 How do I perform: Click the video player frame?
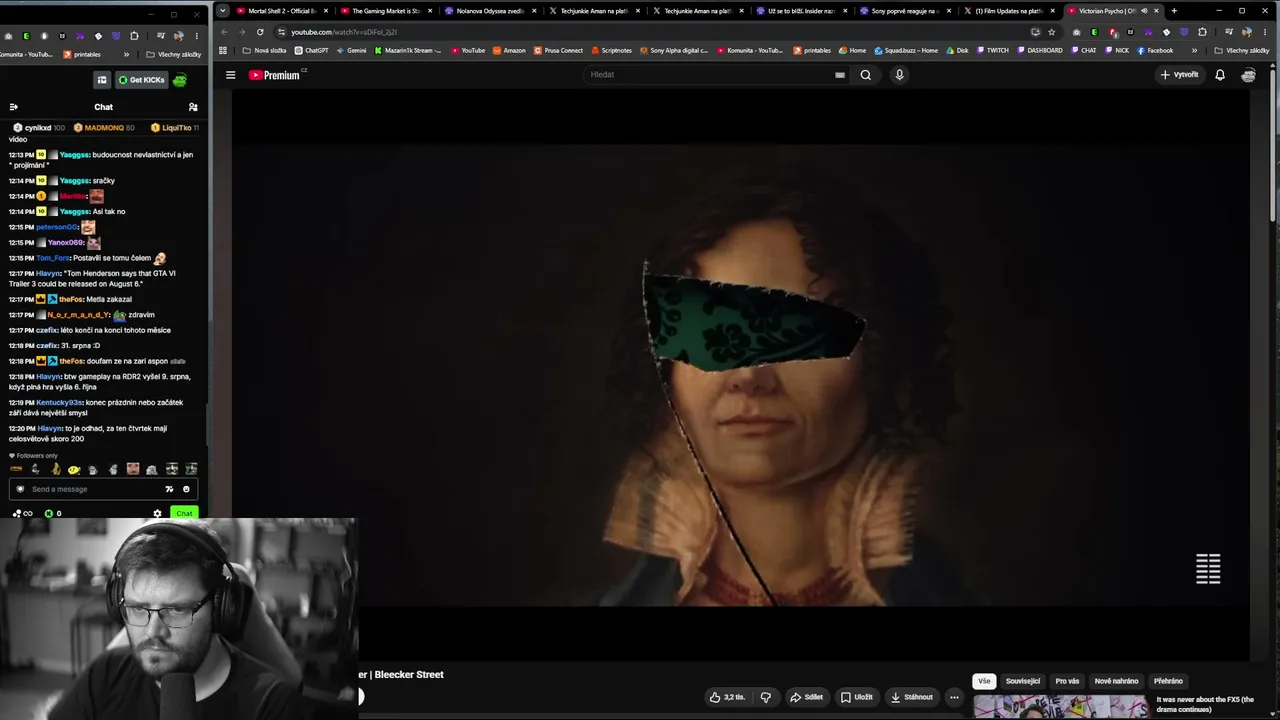coord(740,375)
